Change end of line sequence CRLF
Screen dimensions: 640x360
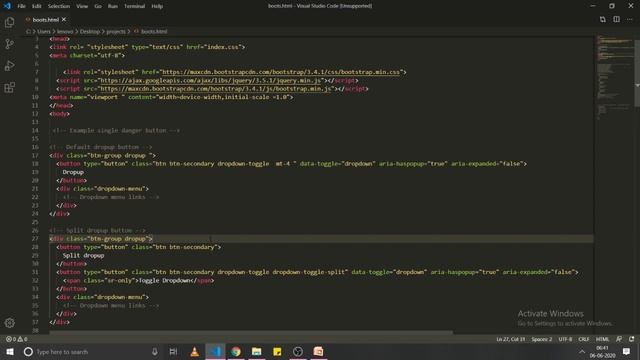pos(584,339)
